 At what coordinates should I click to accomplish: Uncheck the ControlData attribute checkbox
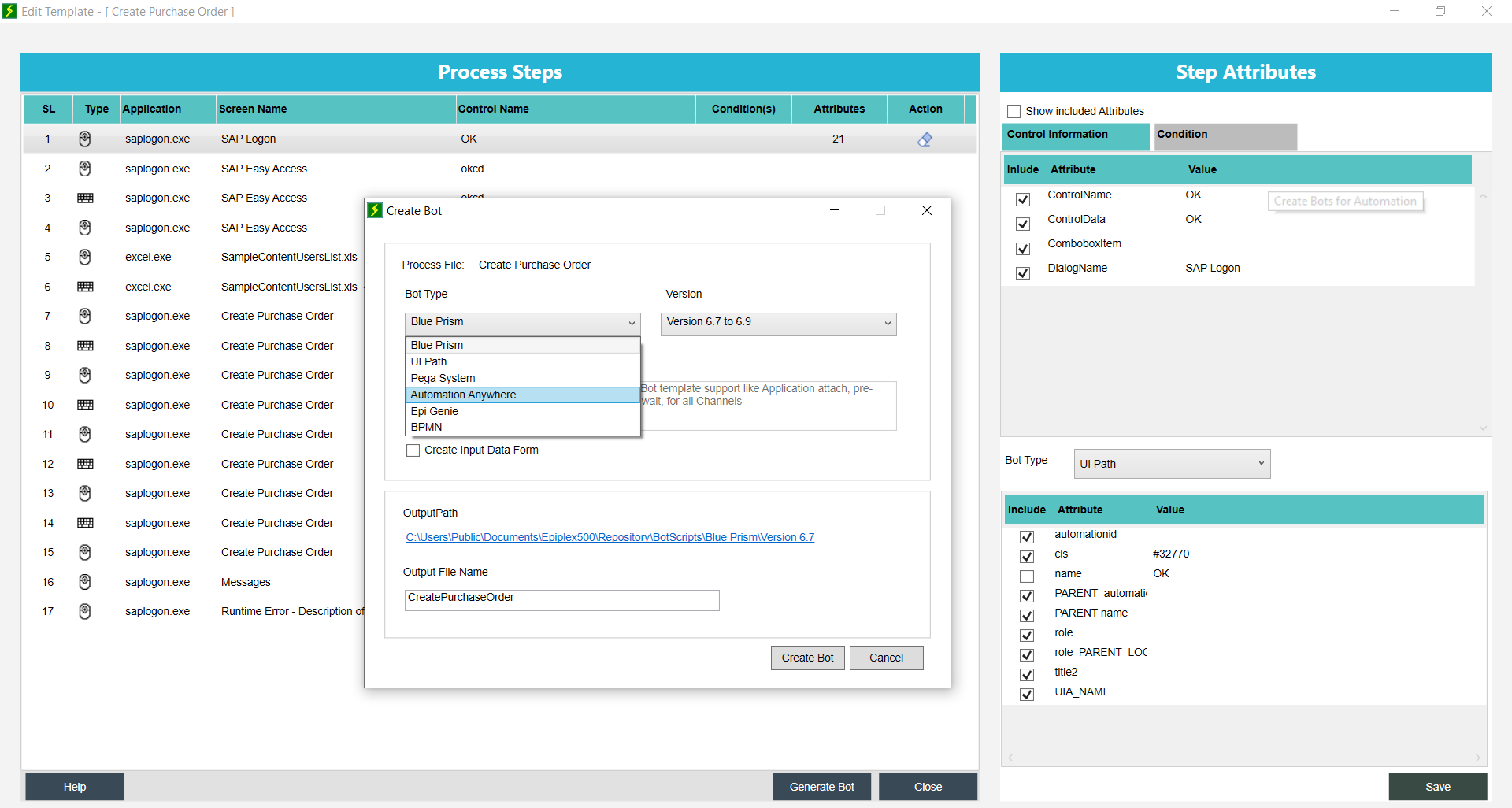click(1023, 224)
